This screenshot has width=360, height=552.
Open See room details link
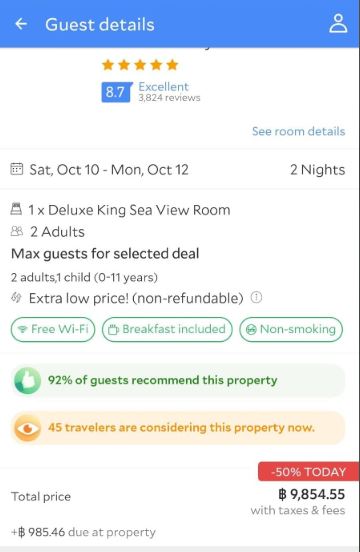[x=298, y=131]
